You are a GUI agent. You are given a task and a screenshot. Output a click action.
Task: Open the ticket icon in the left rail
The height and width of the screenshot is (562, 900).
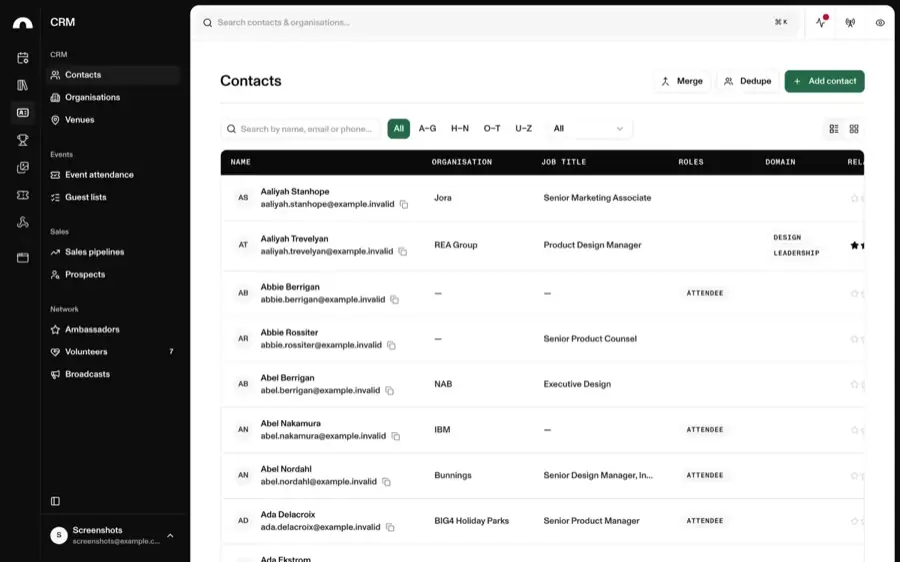tap(23, 195)
